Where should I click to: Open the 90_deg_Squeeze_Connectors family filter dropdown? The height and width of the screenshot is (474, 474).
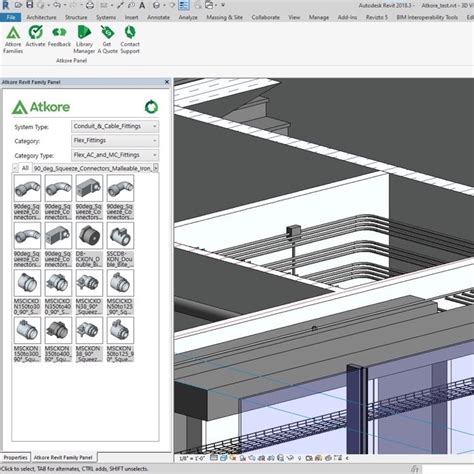(95, 168)
